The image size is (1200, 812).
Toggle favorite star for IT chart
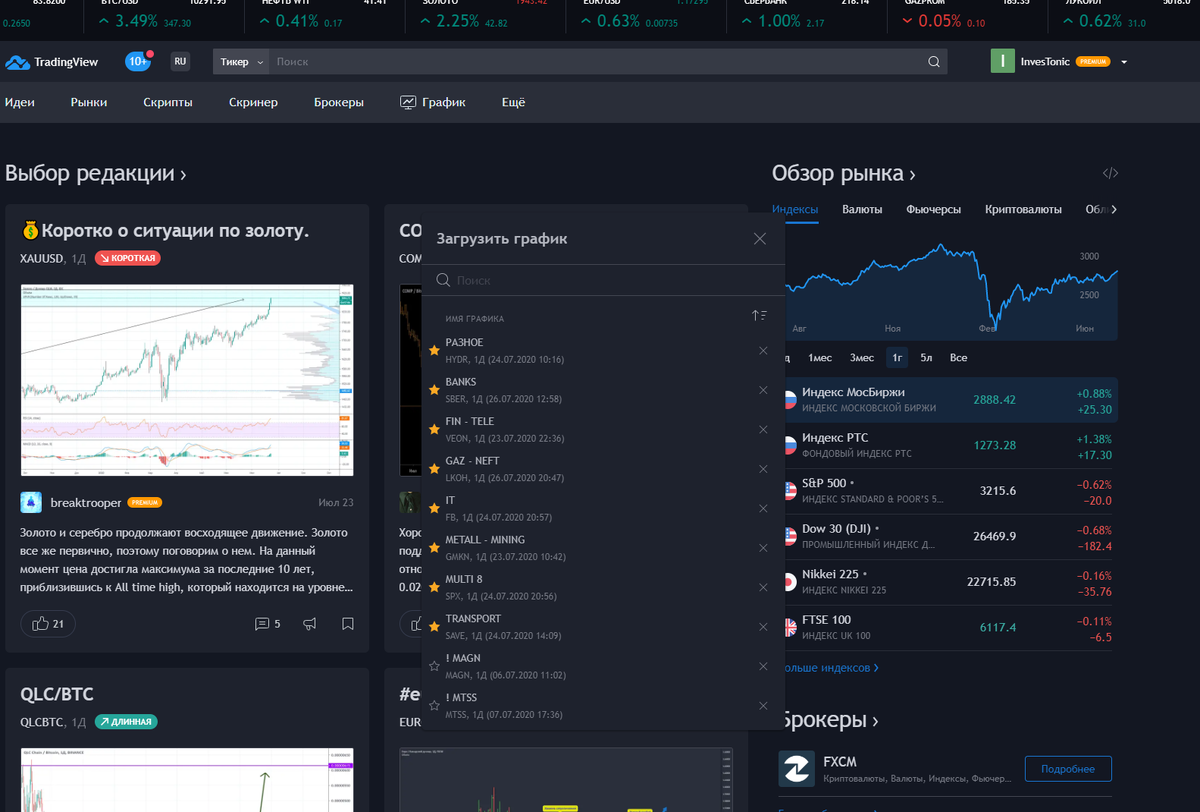point(434,508)
